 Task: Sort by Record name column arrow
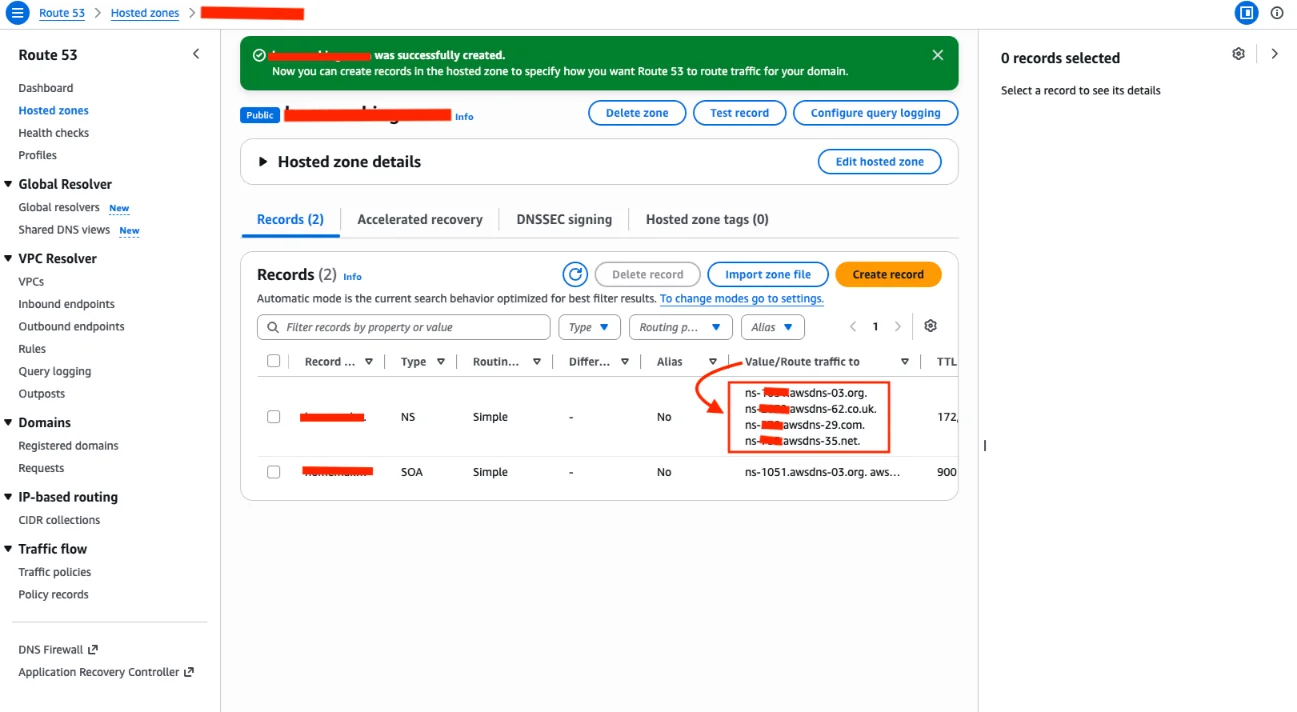[369, 362]
